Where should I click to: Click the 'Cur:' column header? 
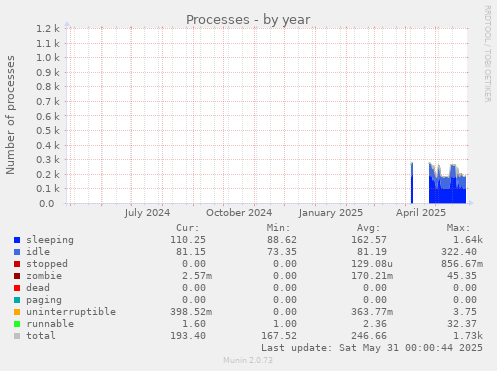(x=188, y=228)
